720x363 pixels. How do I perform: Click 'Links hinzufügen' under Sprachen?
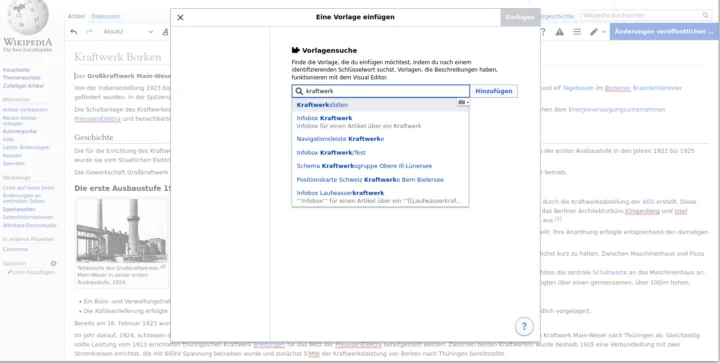click(34, 272)
